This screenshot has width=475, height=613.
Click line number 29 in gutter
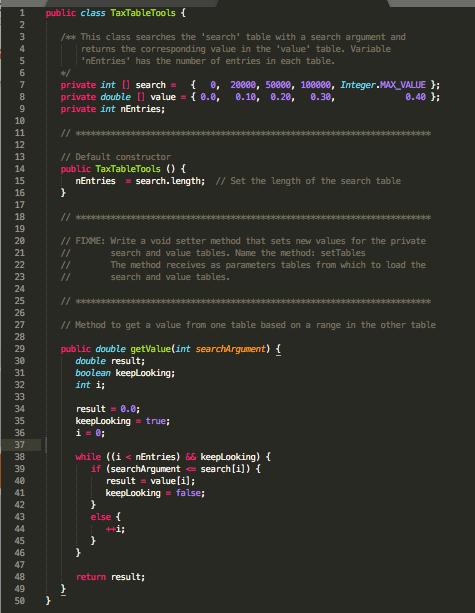(x=20, y=349)
